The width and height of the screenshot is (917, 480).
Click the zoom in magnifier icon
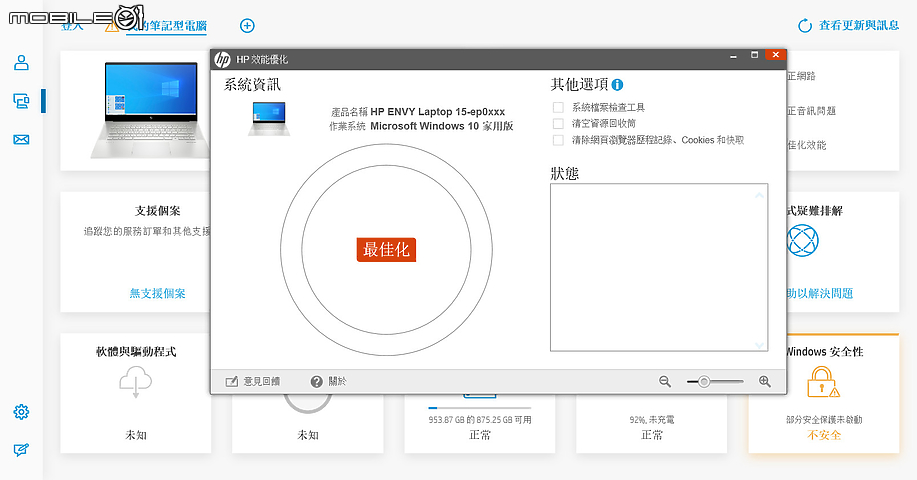[x=764, y=382]
